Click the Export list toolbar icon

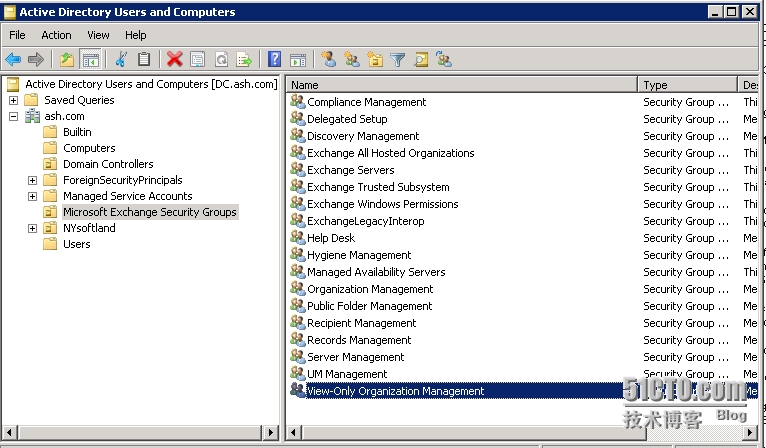243,59
